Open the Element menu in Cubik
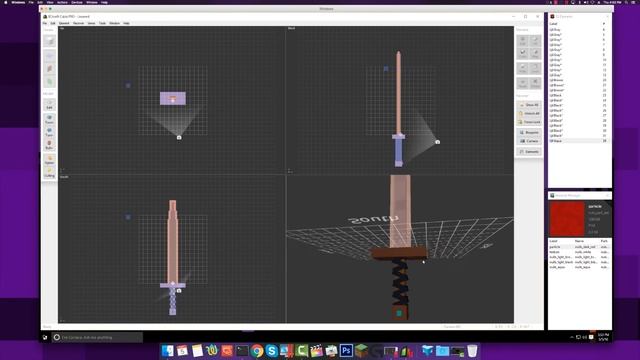This screenshot has height=360, width=640. (x=64, y=23)
